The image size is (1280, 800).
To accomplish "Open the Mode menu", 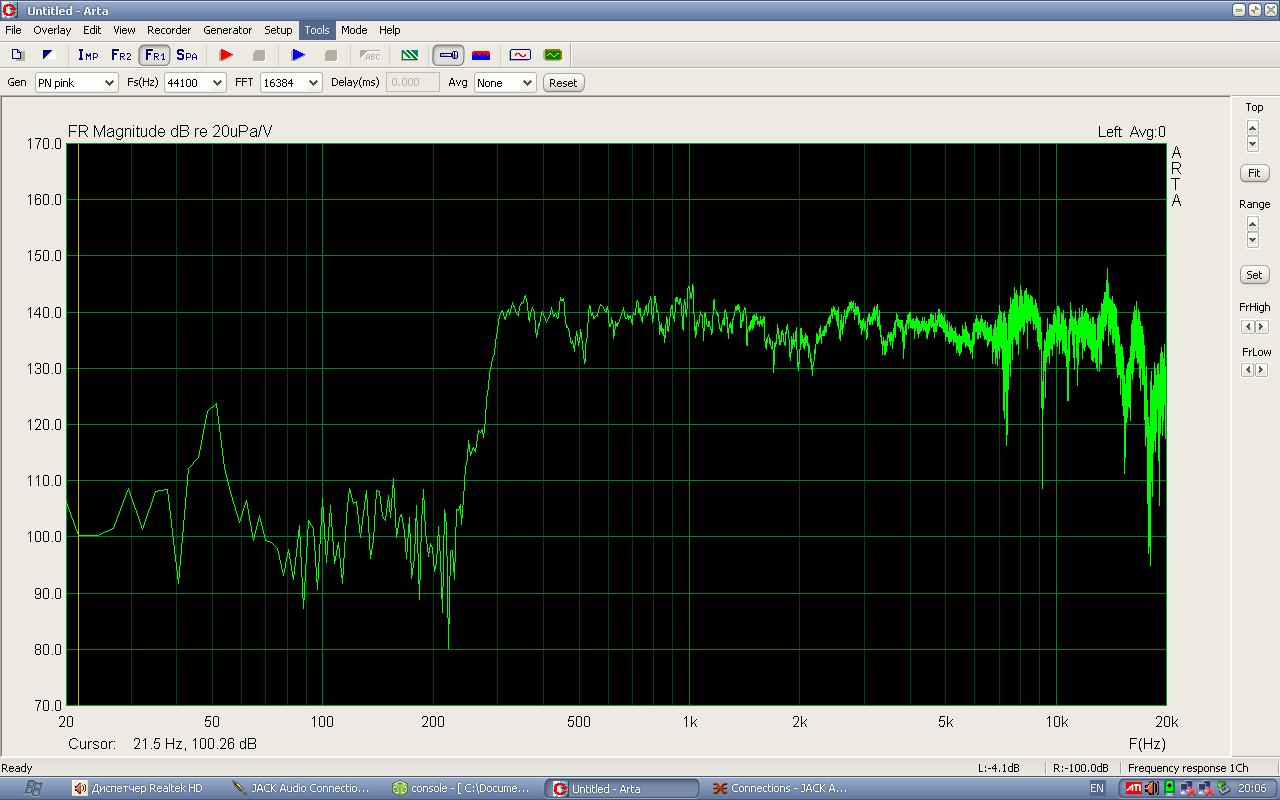I will [354, 30].
